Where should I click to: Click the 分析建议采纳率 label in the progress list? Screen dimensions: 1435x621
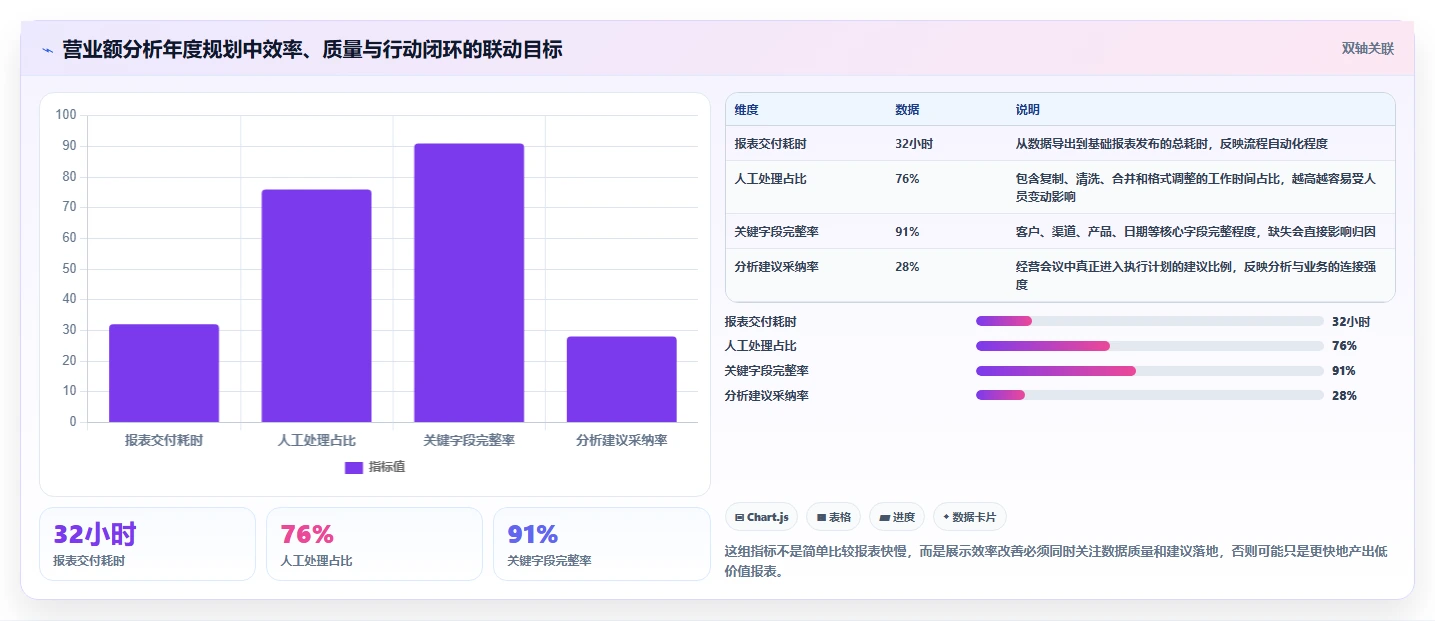767,396
